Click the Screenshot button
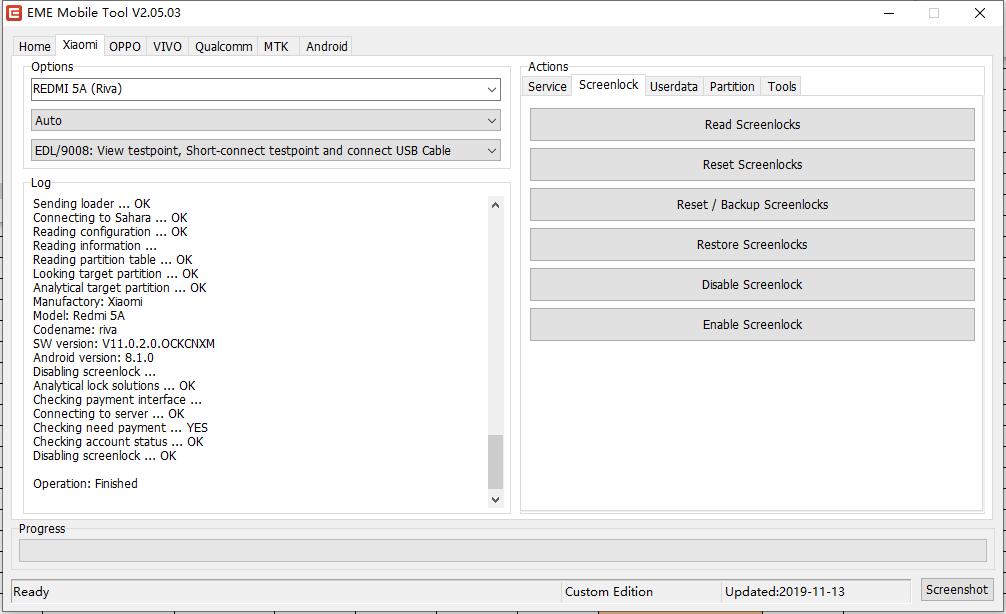This screenshot has height=614, width=1006. pos(957,590)
